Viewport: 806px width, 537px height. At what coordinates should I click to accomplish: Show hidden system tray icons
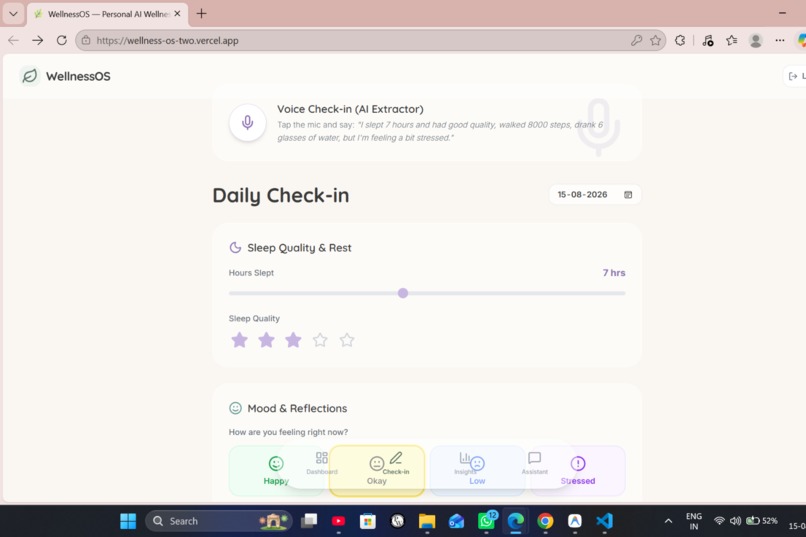[x=668, y=521]
